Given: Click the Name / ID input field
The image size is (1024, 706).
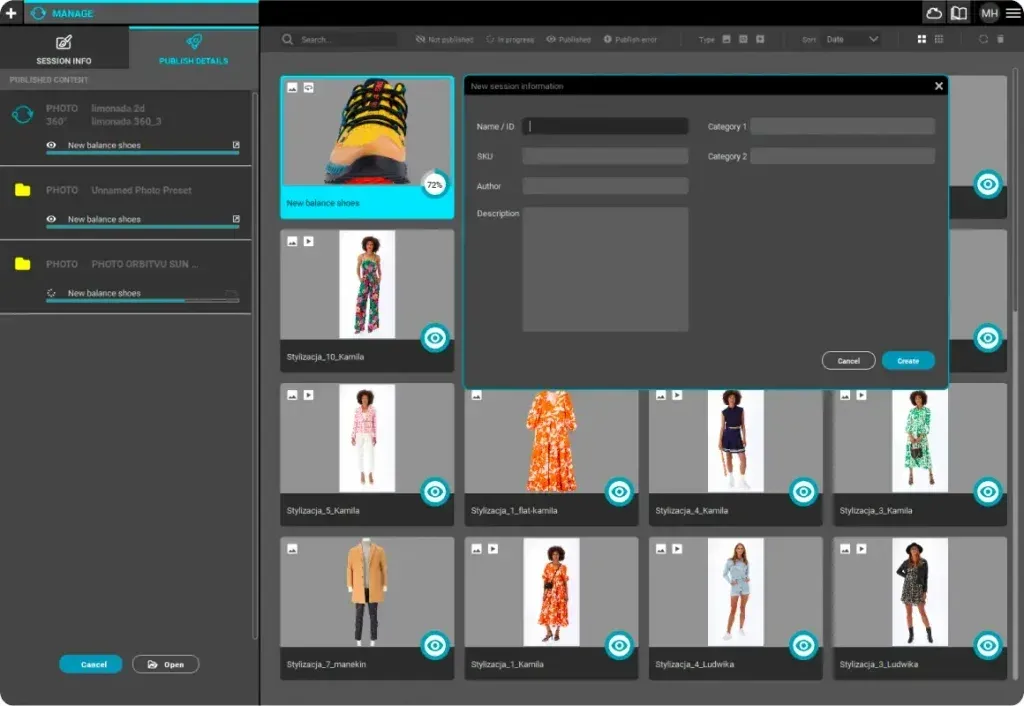Looking at the screenshot, I should 606,126.
